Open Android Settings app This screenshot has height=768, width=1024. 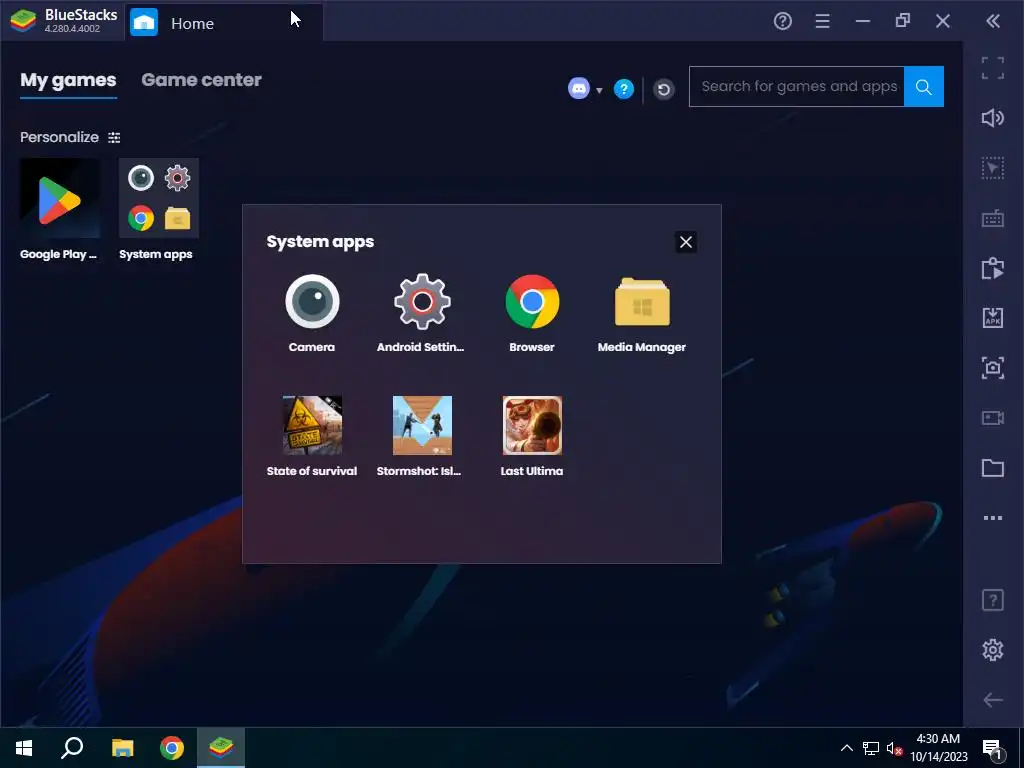(422, 302)
